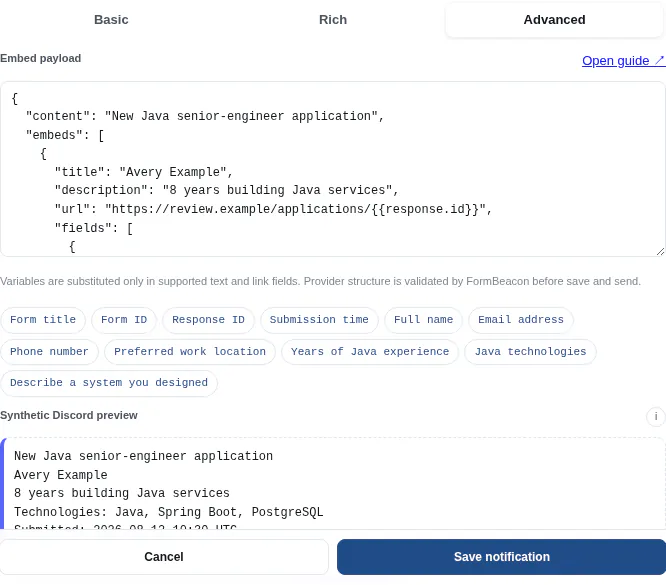Select the Advanced tab

click(554, 20)
